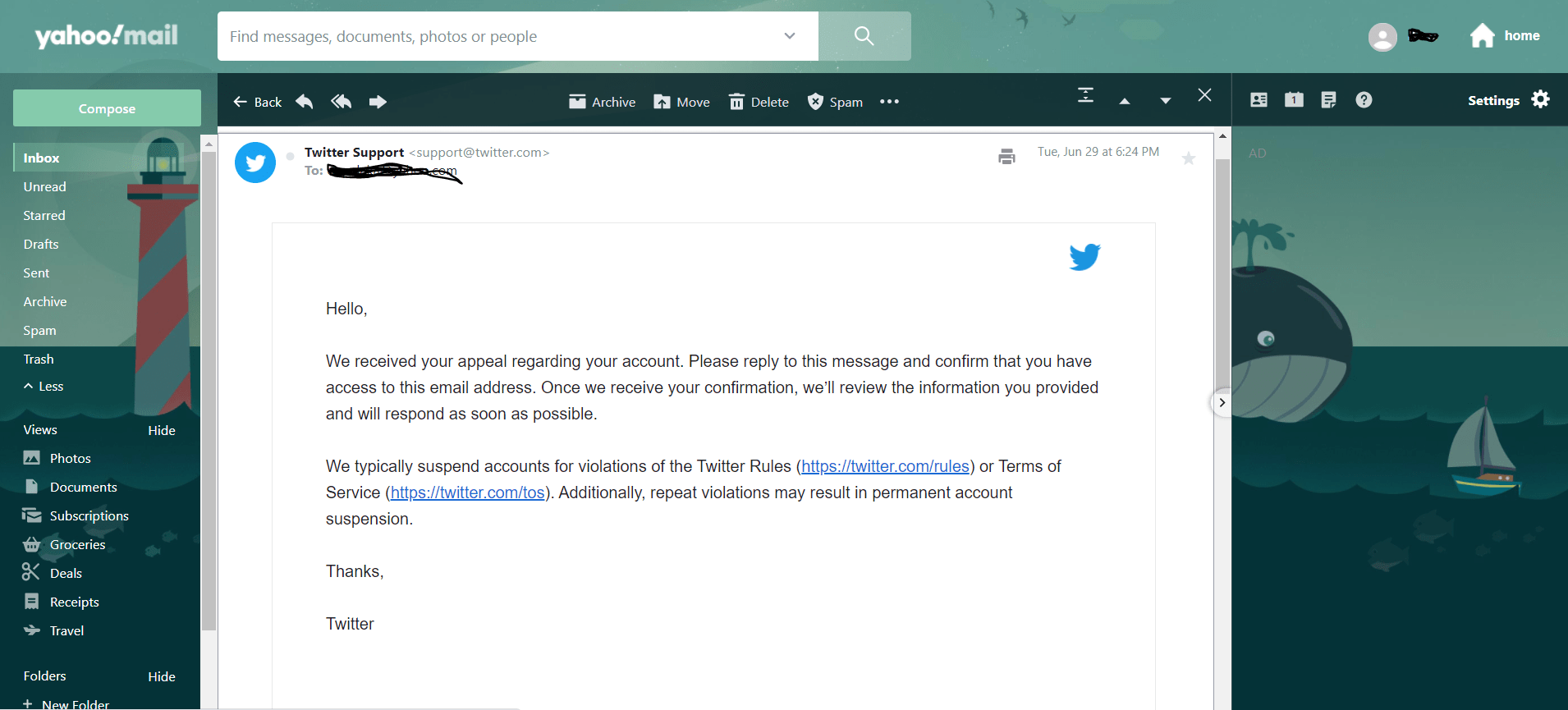Click the message scrollbar up arrow
This screenshot has height=710, width=1568.
pos(1222,135)
